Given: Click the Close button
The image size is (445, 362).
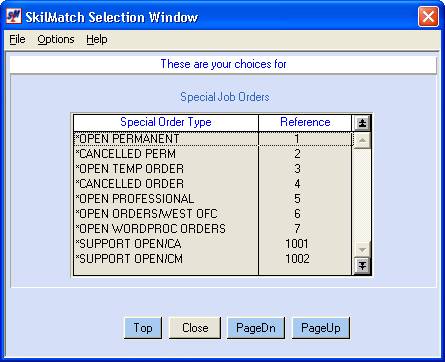Looking at the screenshot, I should tap(195, 328).
